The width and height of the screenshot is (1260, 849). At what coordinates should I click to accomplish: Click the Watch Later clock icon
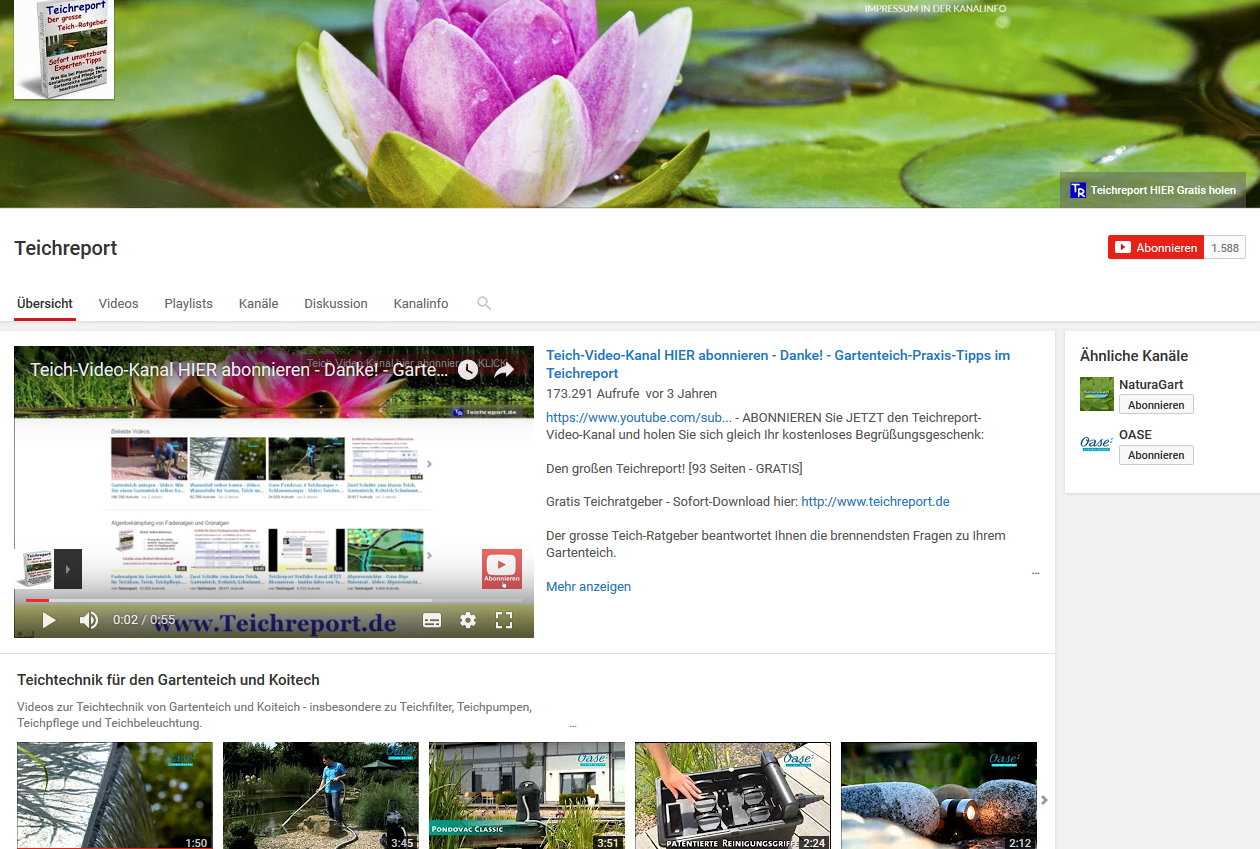coord(468,370)
